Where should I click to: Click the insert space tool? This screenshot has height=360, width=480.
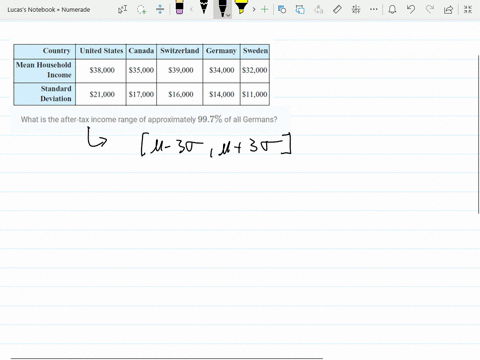pos(160,9)
